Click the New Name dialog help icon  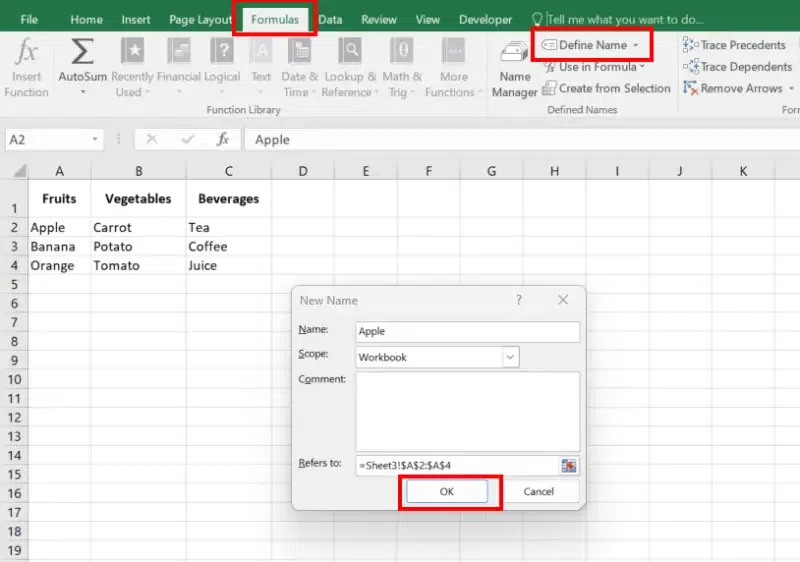point(519,300)
